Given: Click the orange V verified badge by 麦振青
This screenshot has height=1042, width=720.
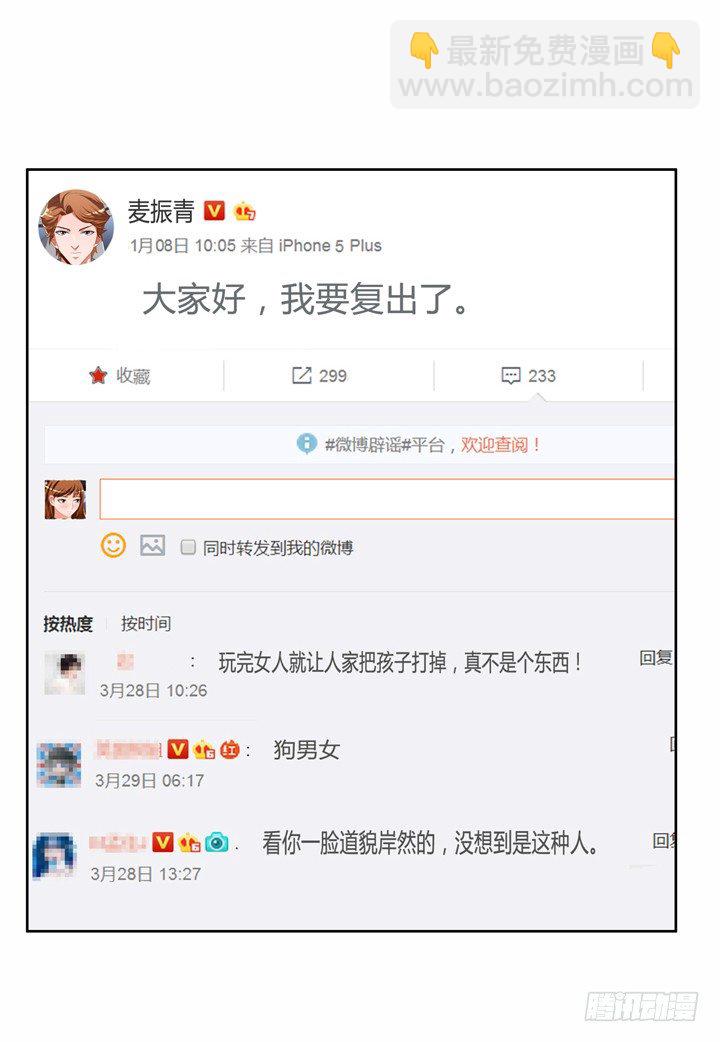Looking at the screenshot, I should coord(214,211).
